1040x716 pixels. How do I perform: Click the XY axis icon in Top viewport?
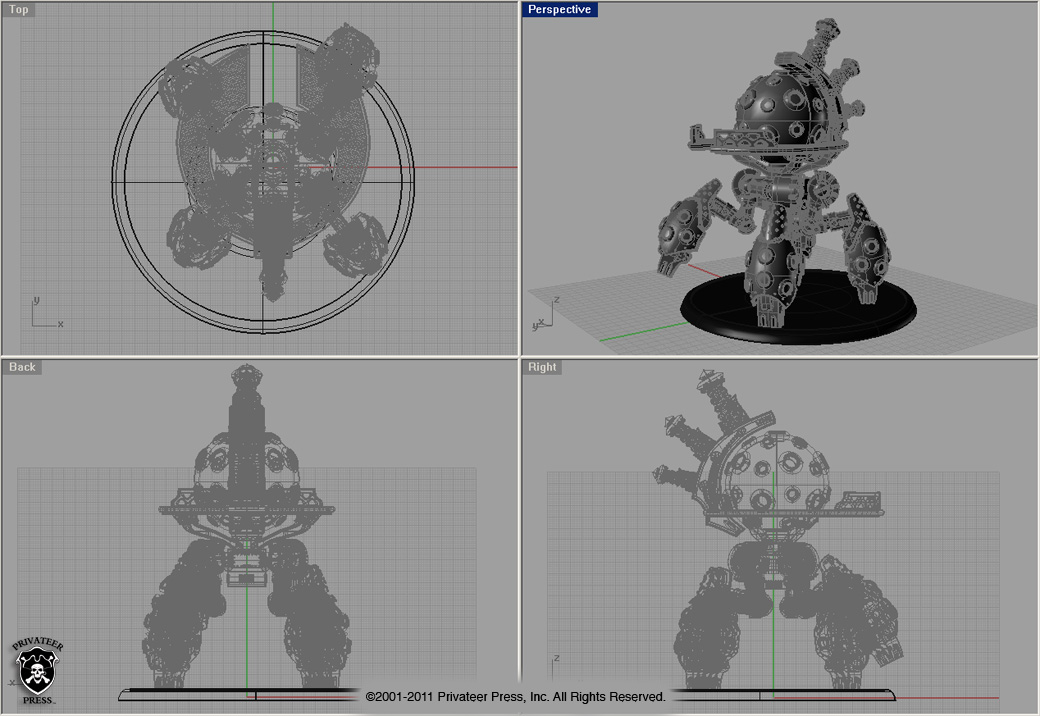(x=44, y=314)
